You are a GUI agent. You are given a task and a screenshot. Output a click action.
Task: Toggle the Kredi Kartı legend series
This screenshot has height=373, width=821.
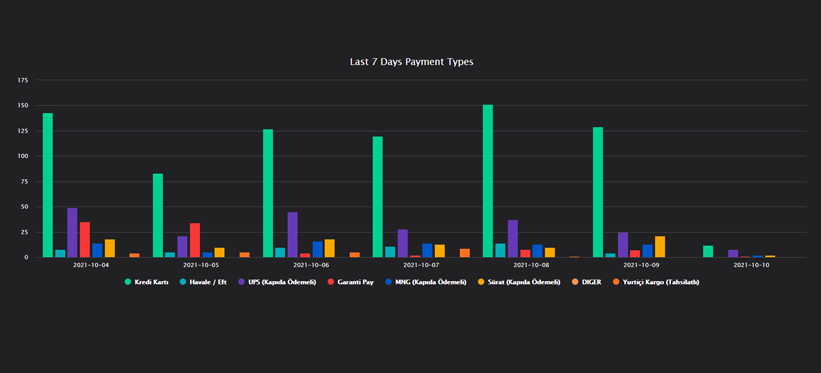point(146,282)
